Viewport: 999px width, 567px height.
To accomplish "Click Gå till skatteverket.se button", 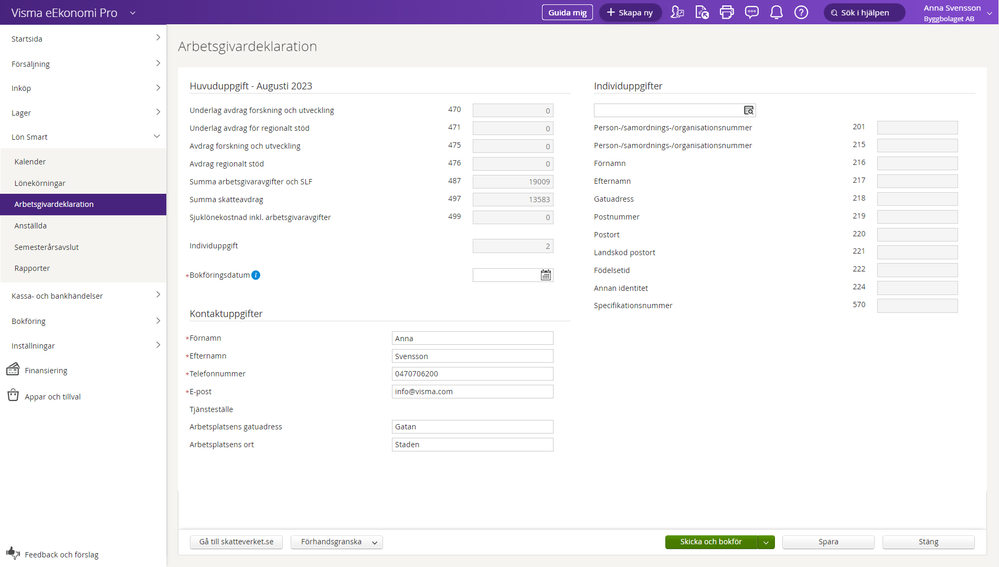I will click(236, 542).
